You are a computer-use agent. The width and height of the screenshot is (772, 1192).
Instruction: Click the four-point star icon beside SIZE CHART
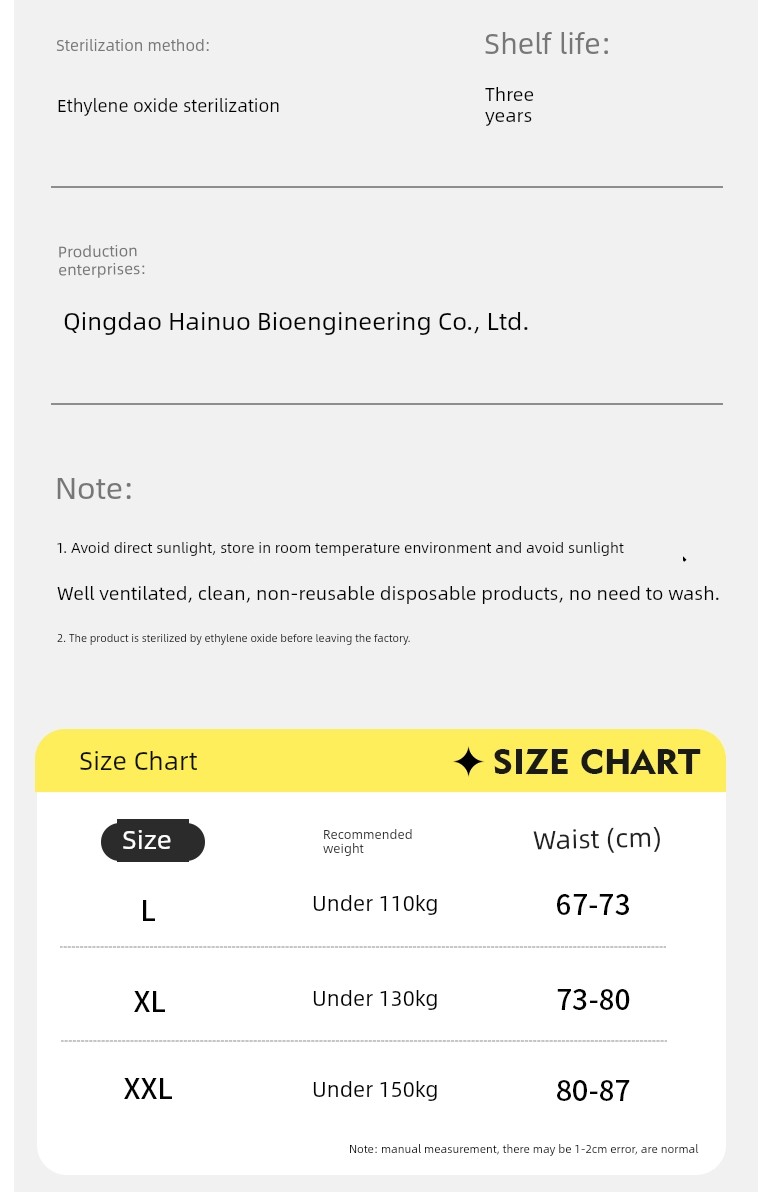click(468, 762)
